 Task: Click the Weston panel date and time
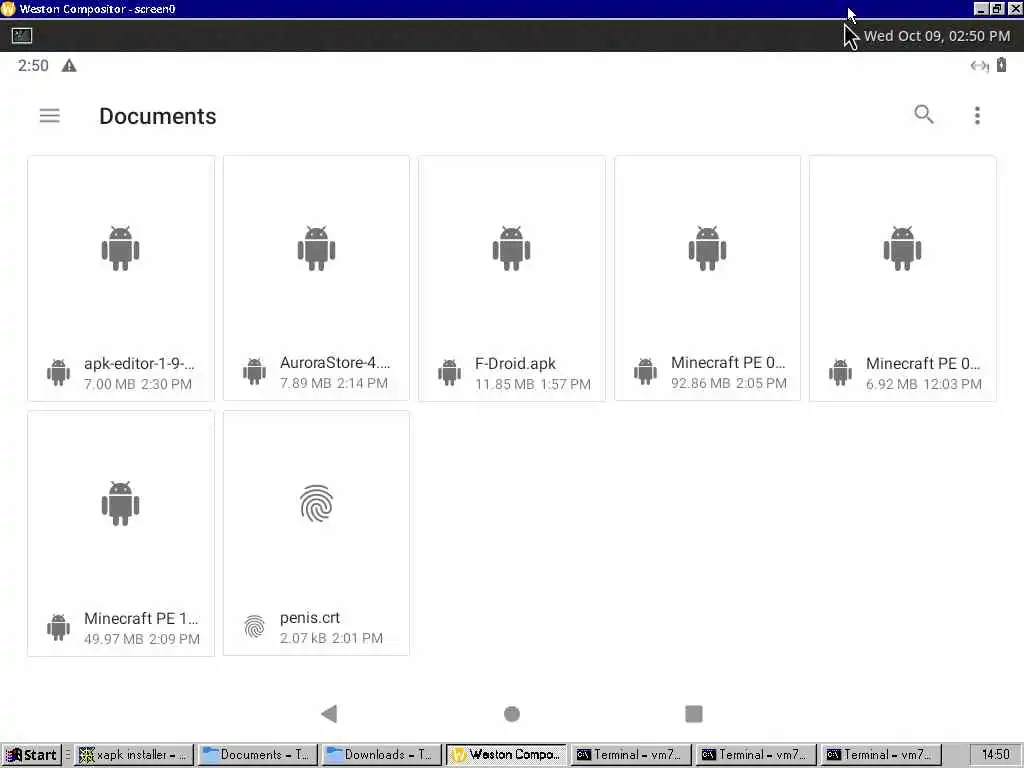pos(936,36)
